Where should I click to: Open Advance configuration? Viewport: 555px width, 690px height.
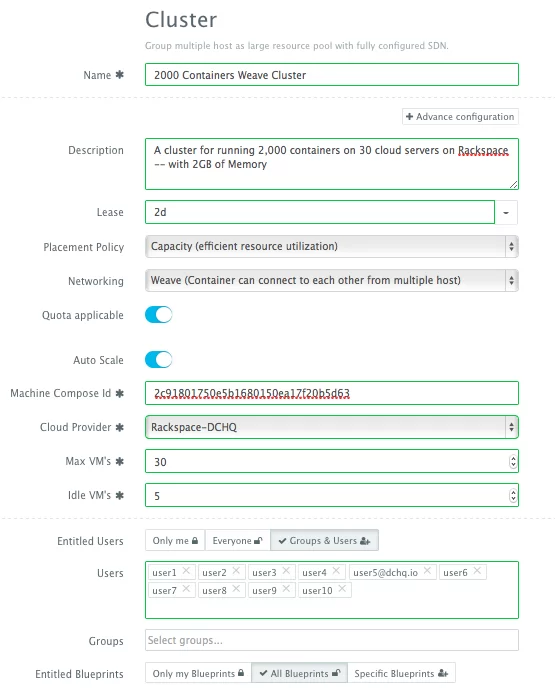click(460, 117)
